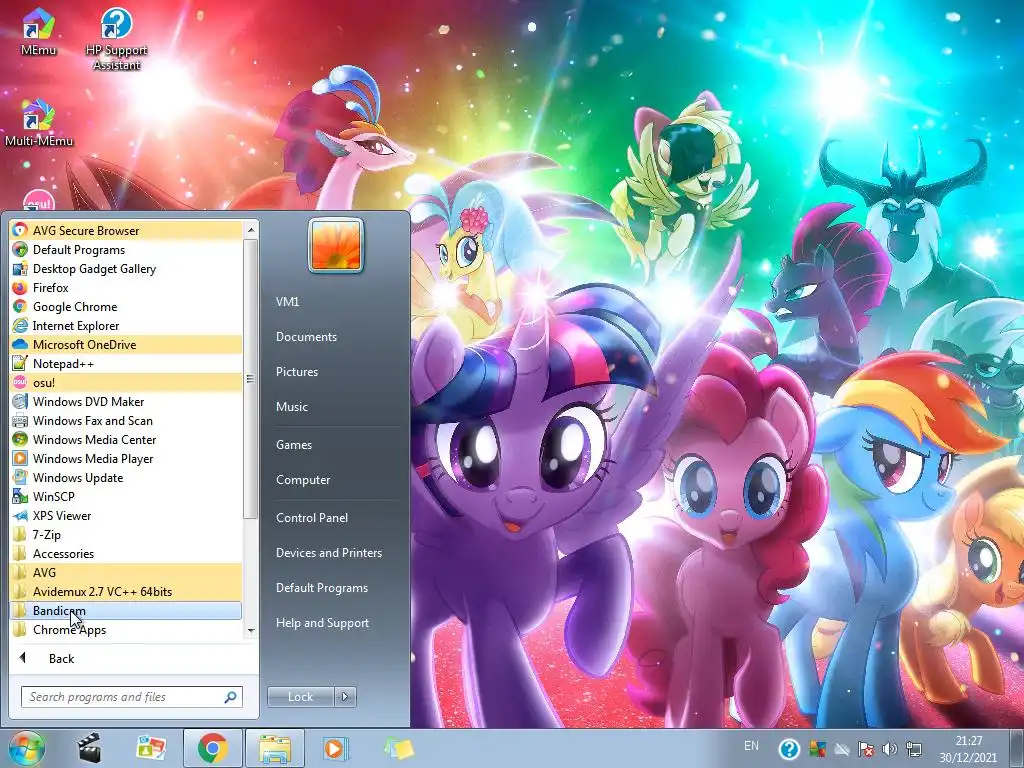
Task: Open the VM1 user folder
Action: (x=287, y=302)
